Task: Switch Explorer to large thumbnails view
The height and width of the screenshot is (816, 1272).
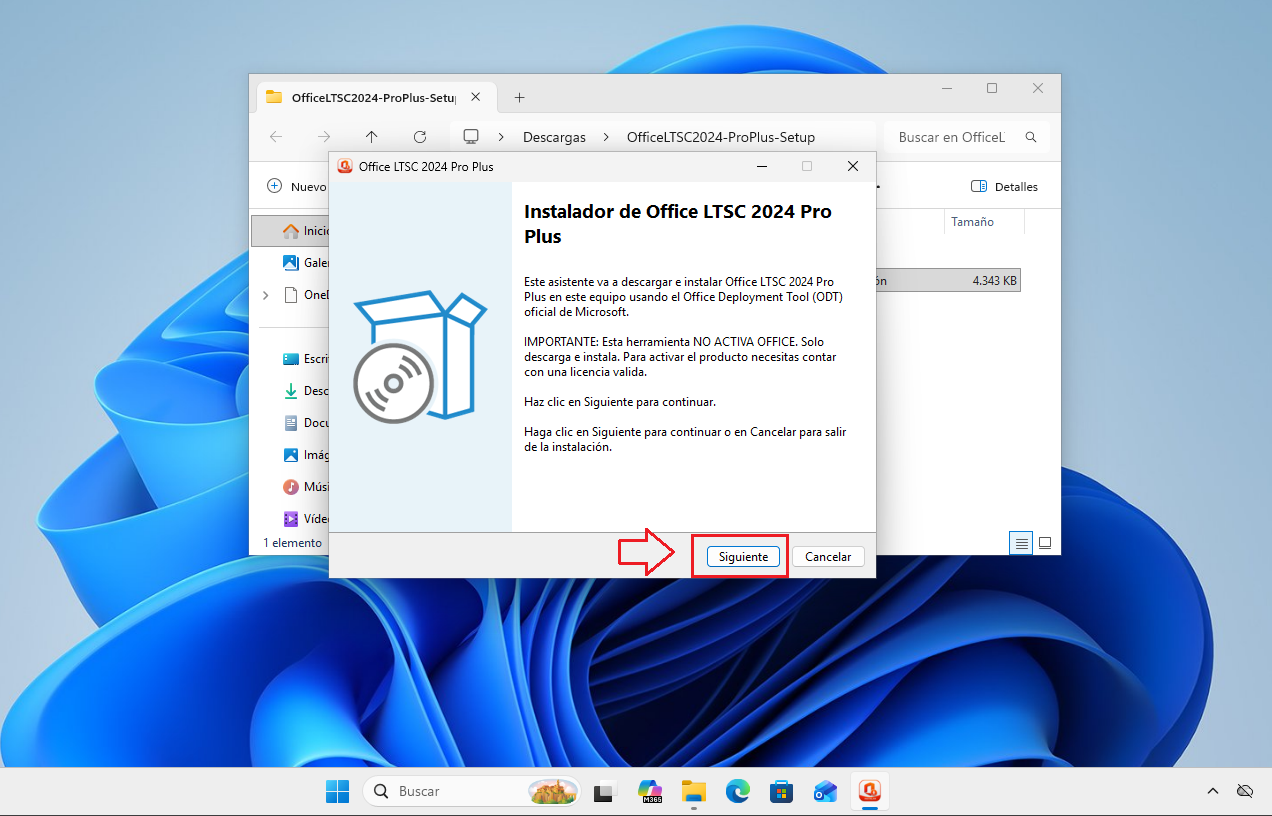Action: pyautogui.click(x=1045, y=543)
